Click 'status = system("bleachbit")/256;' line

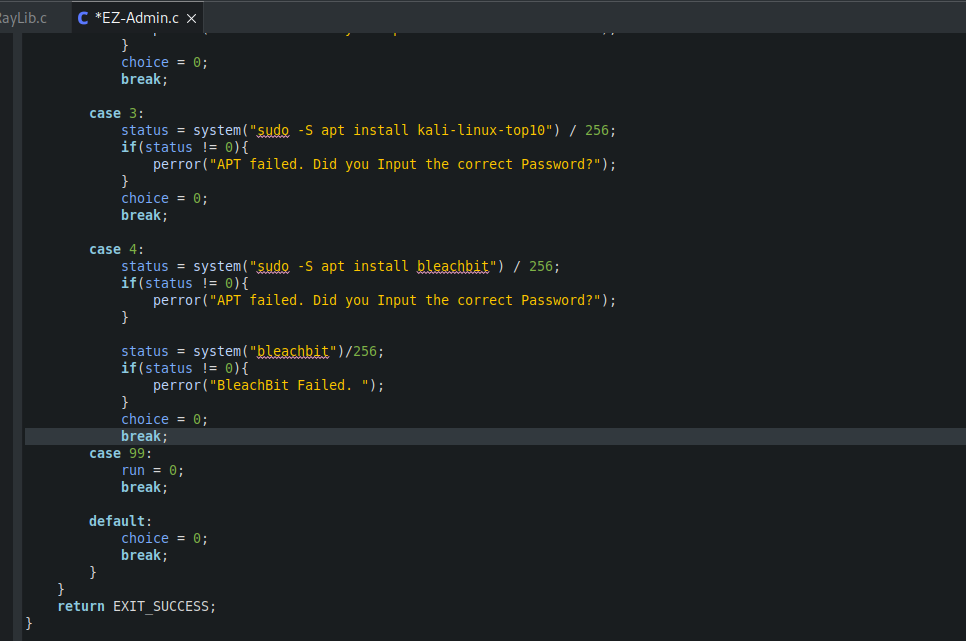[252, 351]
